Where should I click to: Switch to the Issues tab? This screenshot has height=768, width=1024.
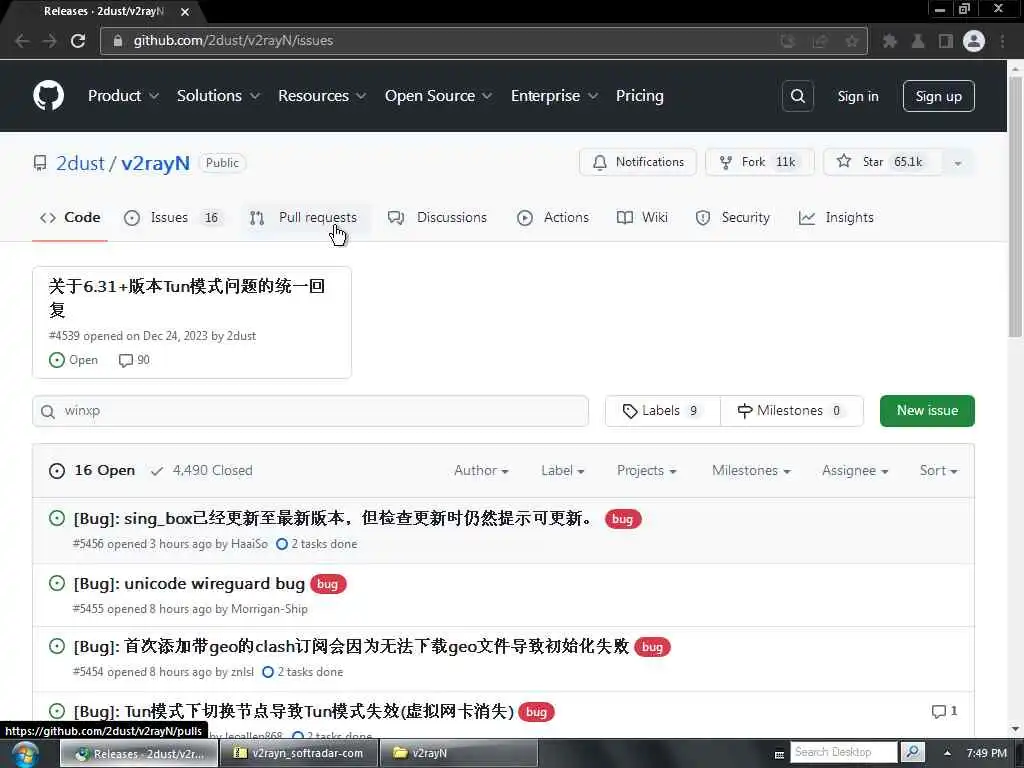(174, 217)
